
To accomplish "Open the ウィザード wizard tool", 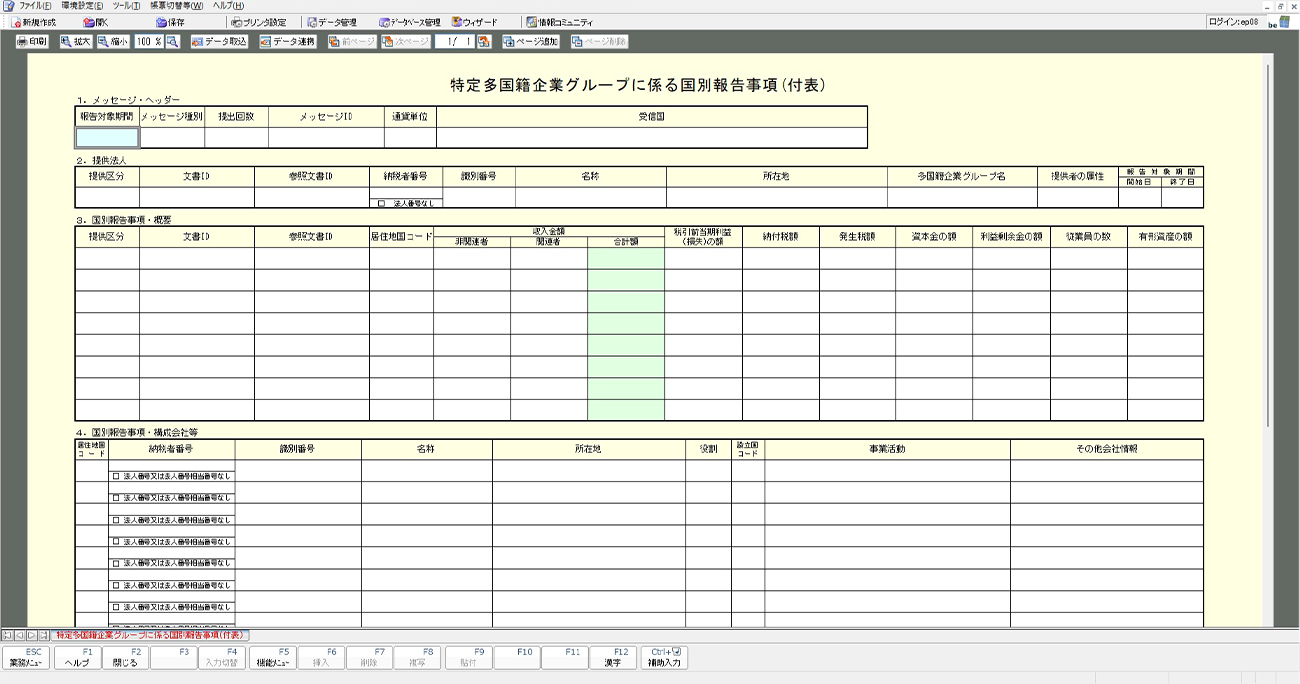I will click(474, 22).
